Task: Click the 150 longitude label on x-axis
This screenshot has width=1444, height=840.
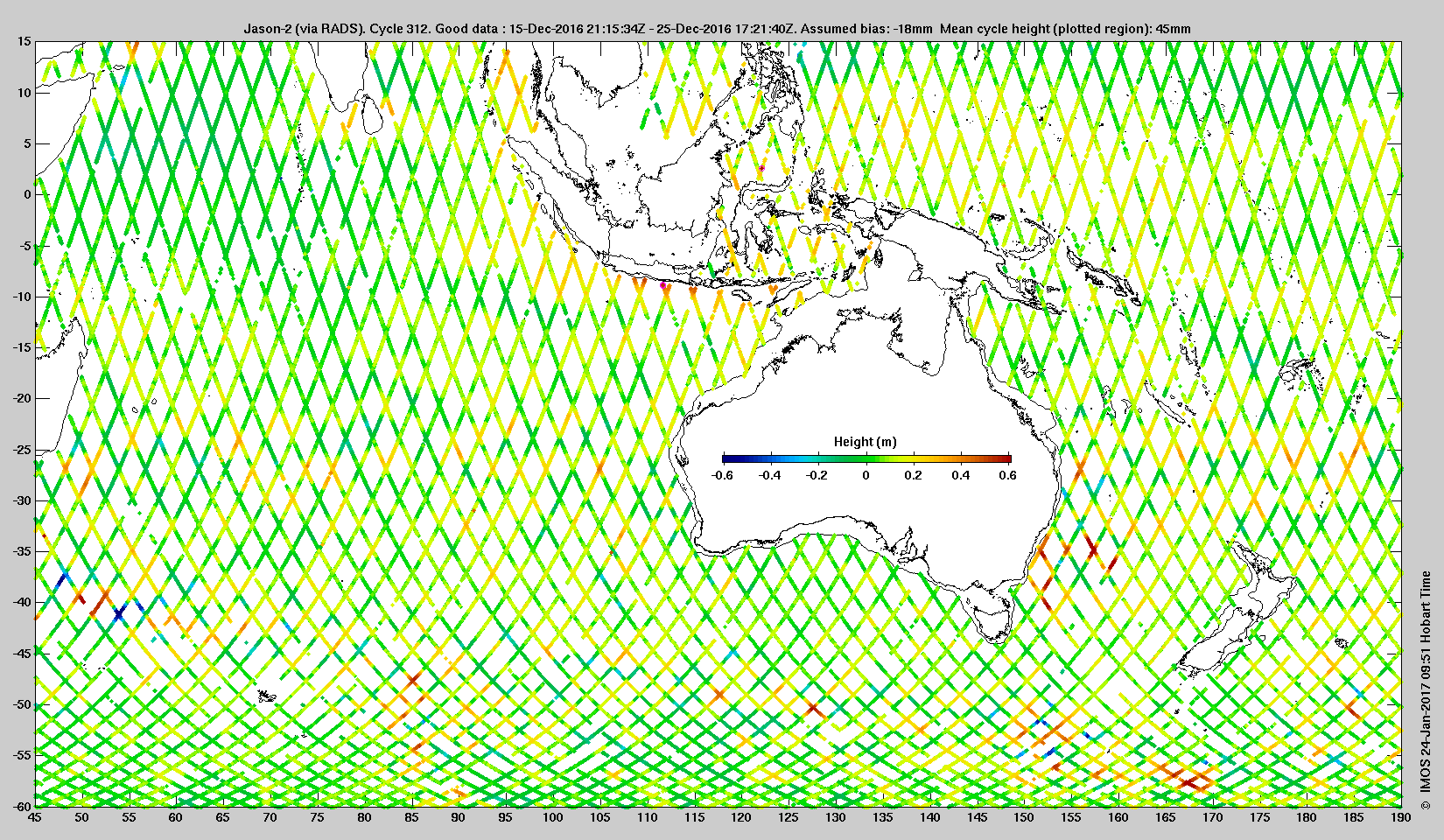Action: (1024, 818)
